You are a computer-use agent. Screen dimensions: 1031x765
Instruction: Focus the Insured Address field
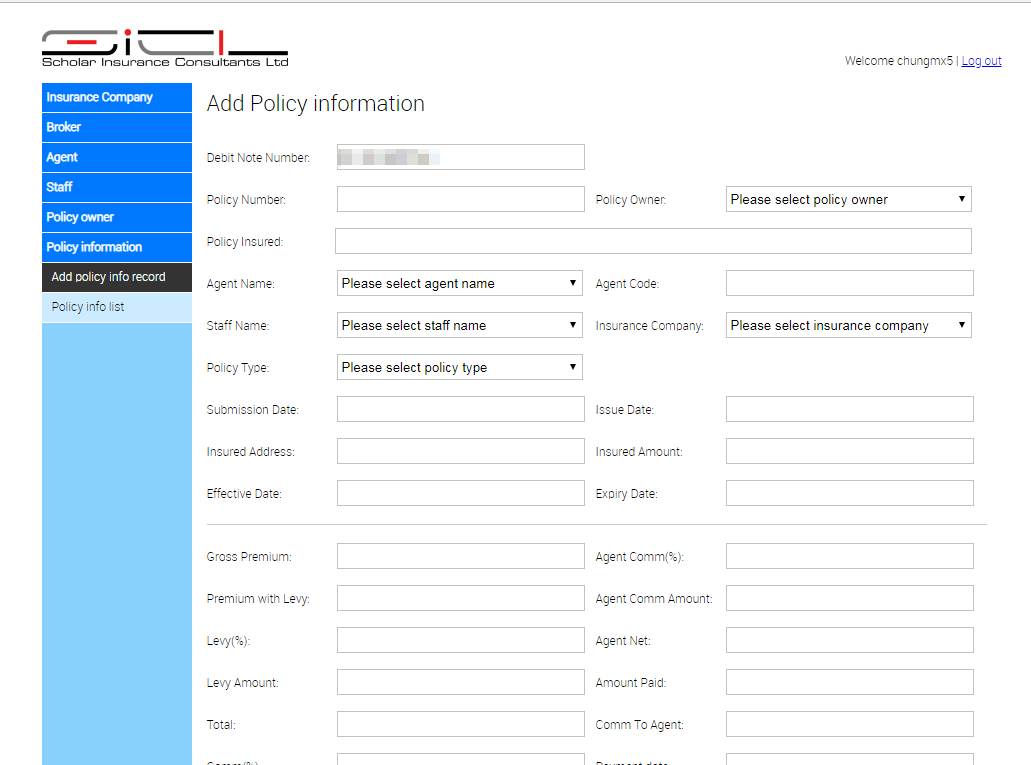[x=460, y=451]
